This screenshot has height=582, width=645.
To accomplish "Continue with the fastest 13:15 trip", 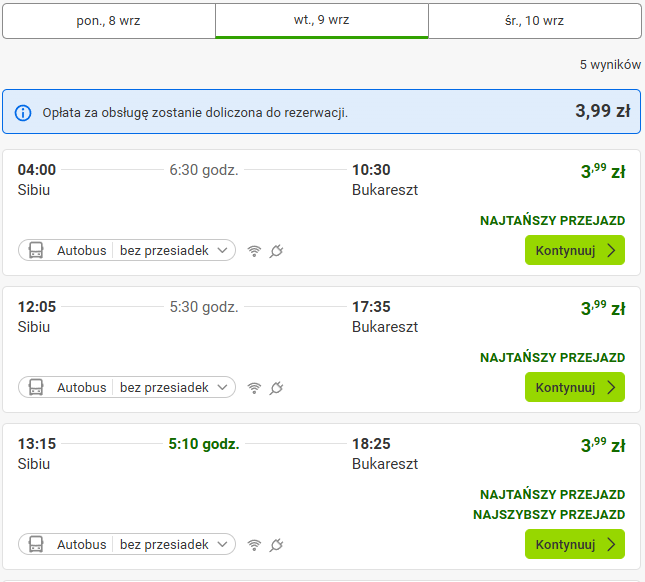I will click(575, 544).
